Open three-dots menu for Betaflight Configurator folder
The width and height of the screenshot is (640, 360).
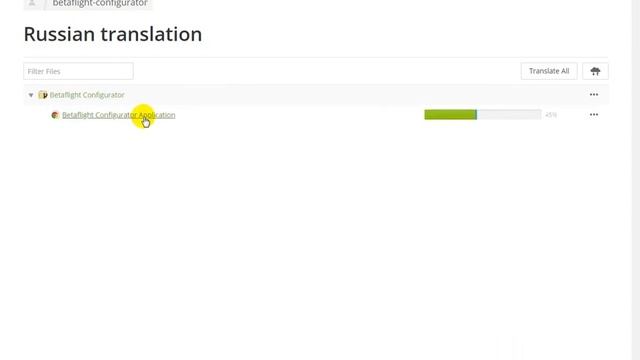(594, 95)
